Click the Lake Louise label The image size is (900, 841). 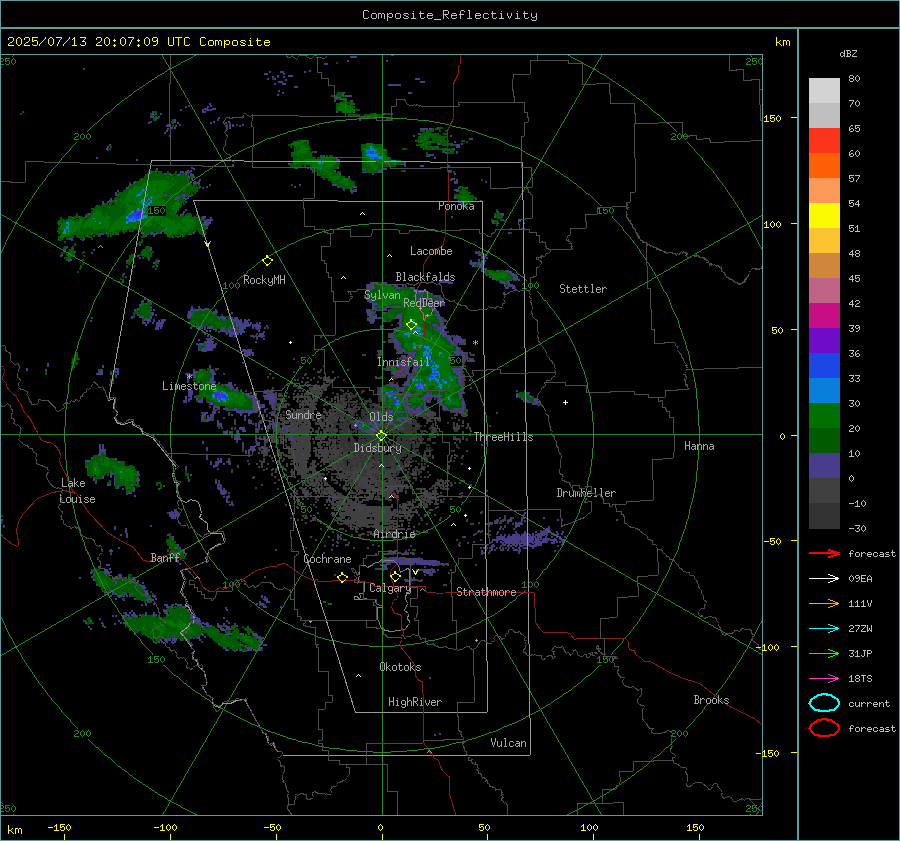(78, 491)
